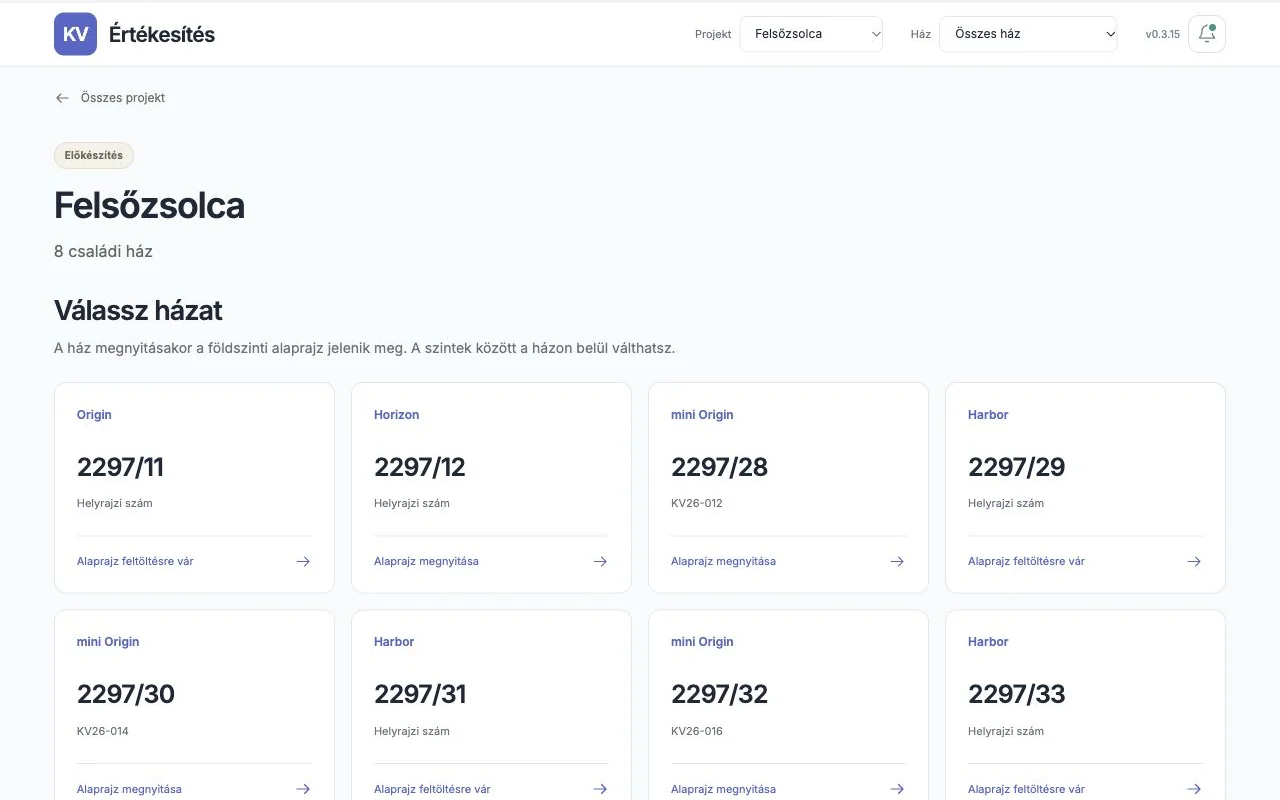Image resolution: width=1280 pixels, height=800 pixels.
Task: Click the arrow icon on card 2297/11
Action: pos(303,561)
